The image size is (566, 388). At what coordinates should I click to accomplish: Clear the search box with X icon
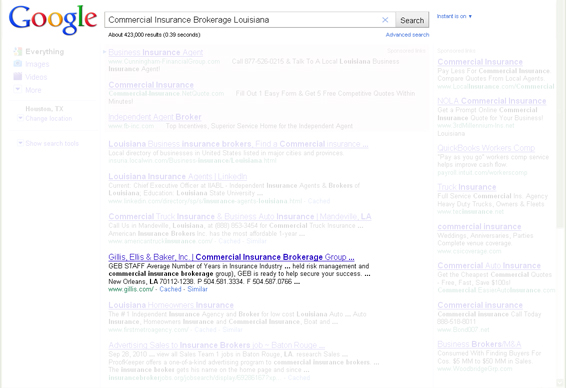pos(385,20)
